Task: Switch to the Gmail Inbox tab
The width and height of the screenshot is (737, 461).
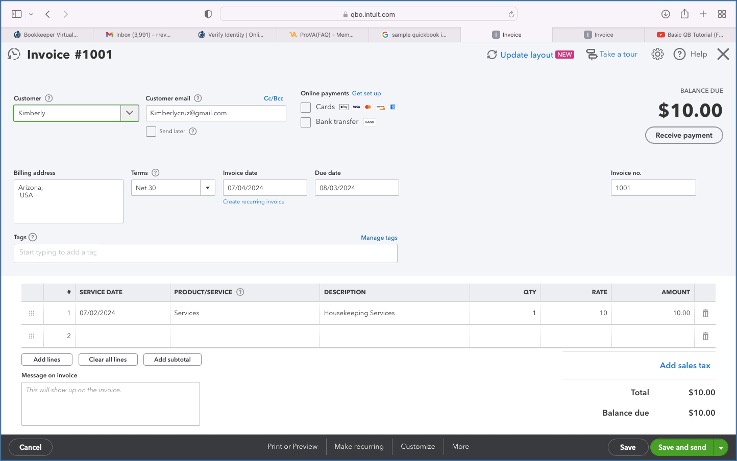Action: [x=139, y=35]
